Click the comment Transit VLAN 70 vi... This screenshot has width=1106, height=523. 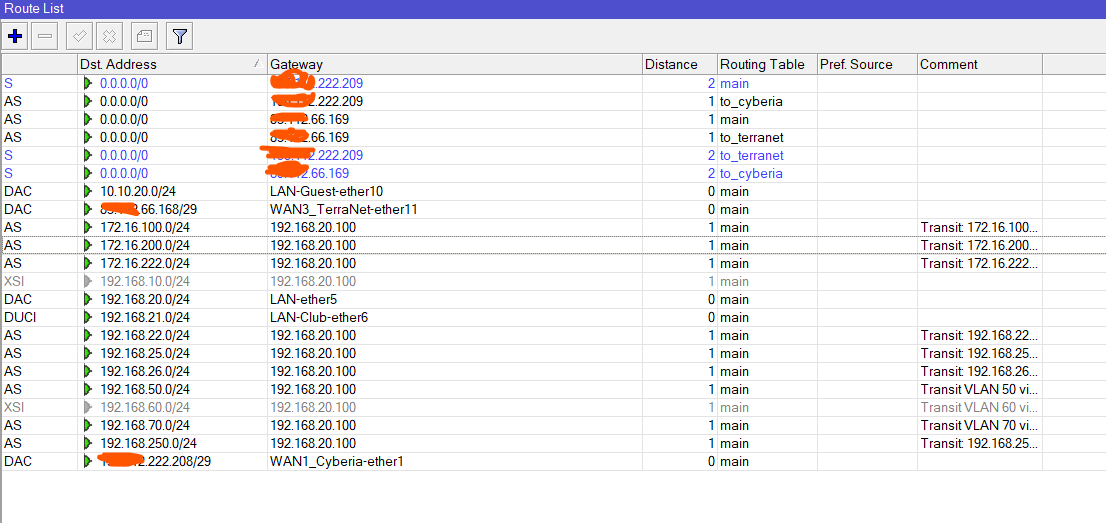(x=979, y=426)
